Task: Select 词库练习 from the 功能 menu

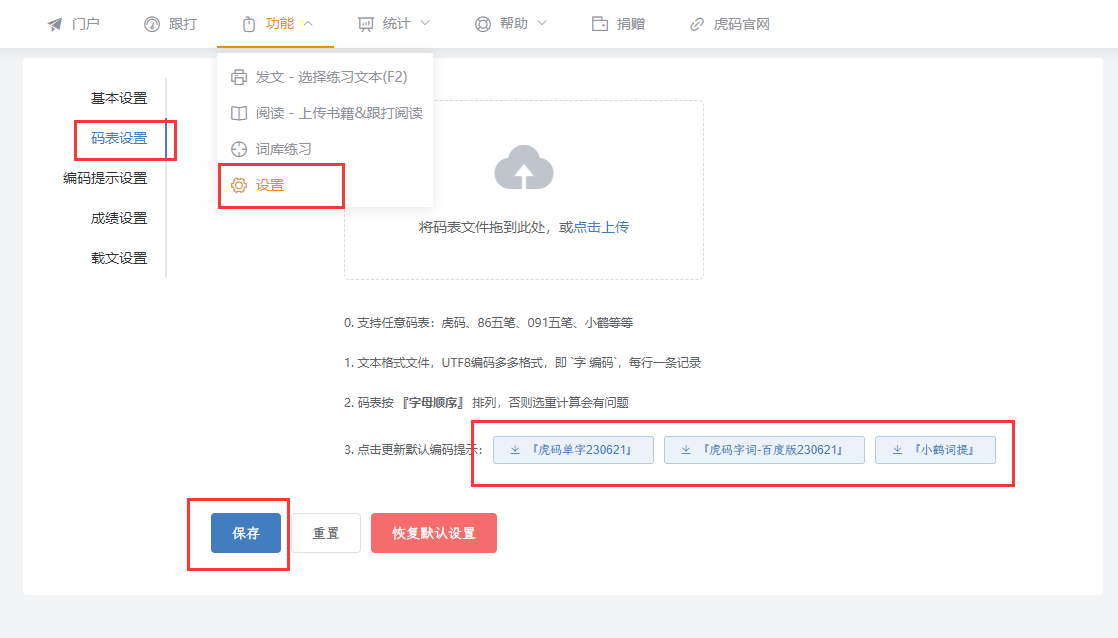Action: [284, 149]
